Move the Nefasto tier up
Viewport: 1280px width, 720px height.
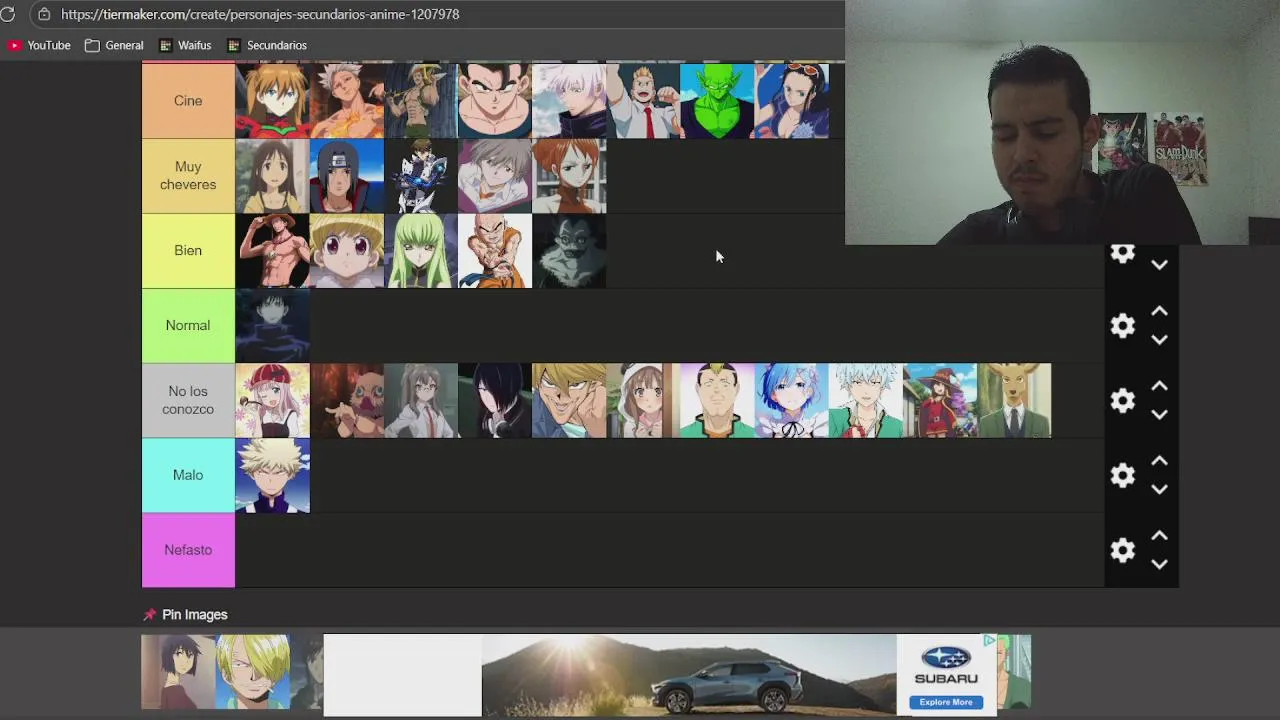tap(1159, 536)
